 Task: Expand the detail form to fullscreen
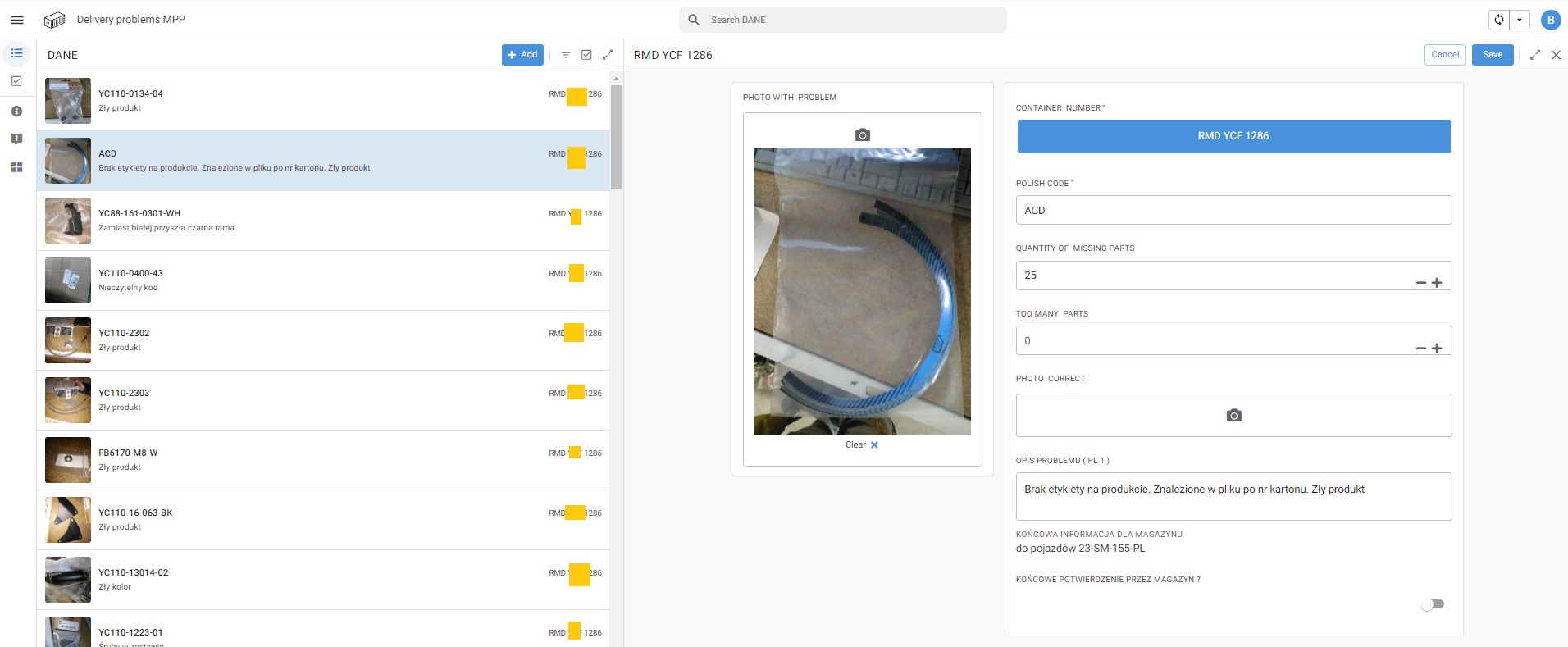point(1534,55)
